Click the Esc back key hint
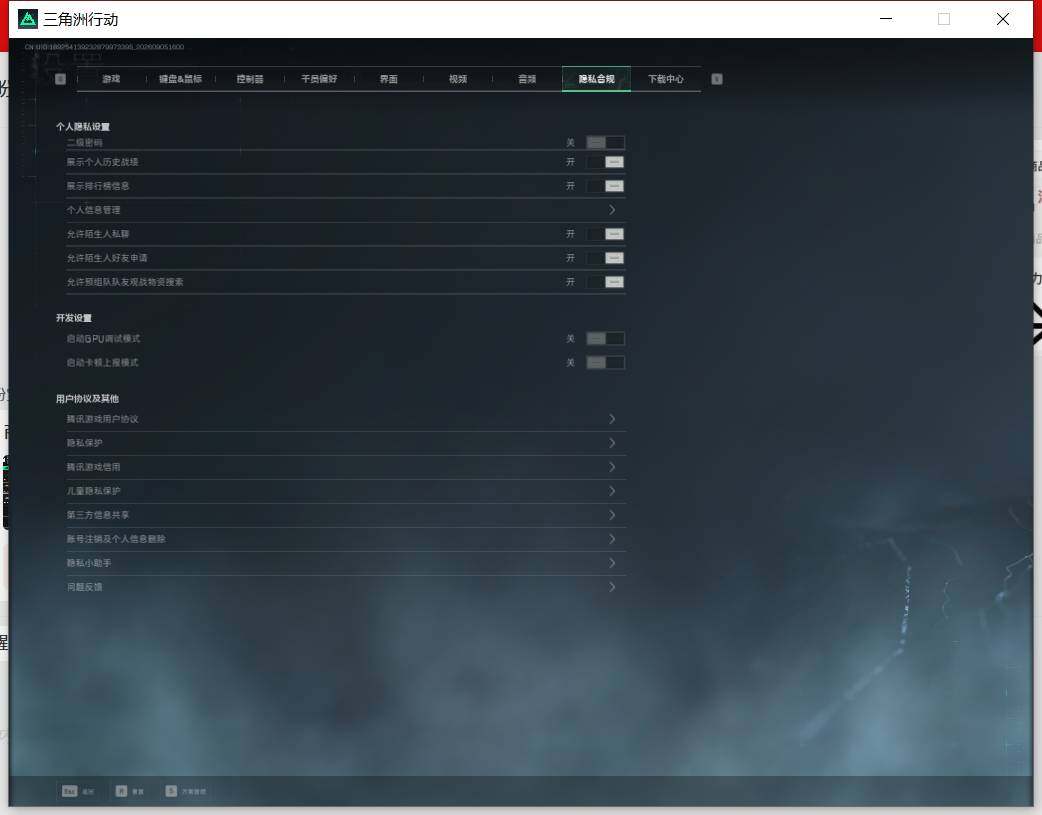Screen dimensions: 1042x815 click(78, 791)
